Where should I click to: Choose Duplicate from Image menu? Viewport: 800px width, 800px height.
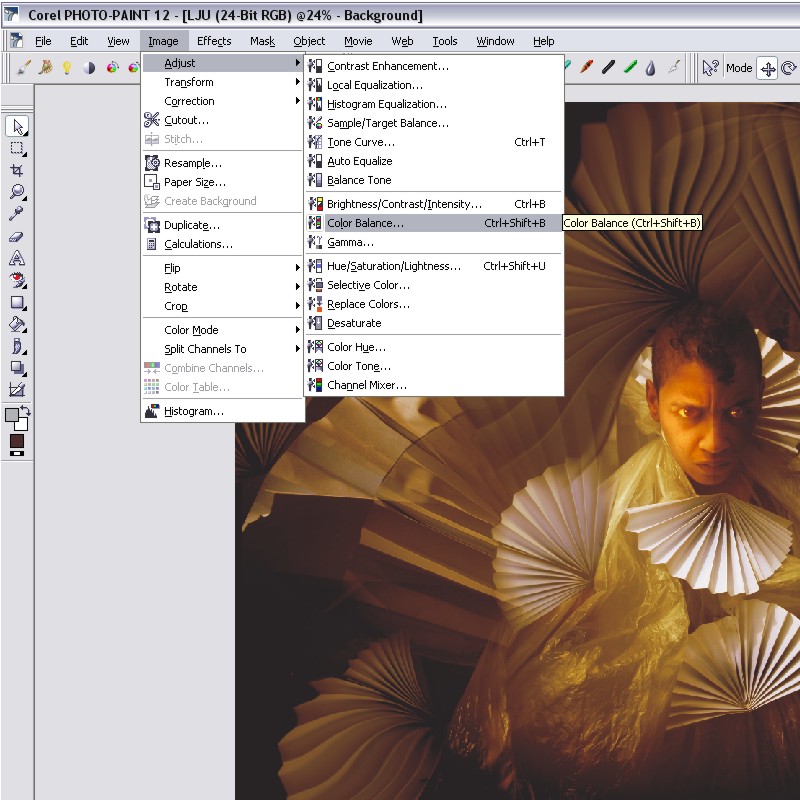click(222, 225)
